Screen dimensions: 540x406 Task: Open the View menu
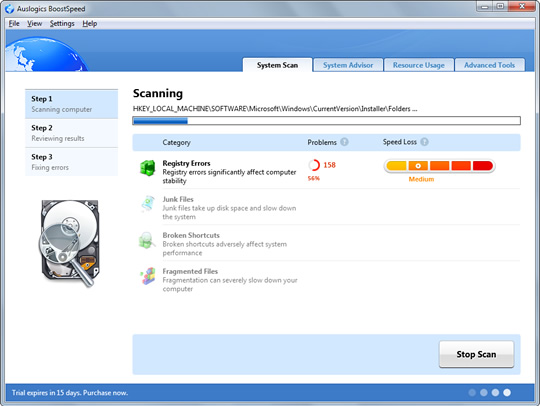[34, 23]
